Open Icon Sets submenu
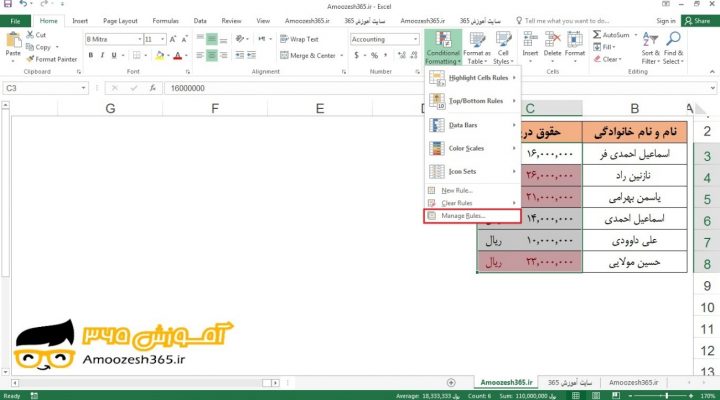720x400 pixels. pyautogui.click(x=473, y=171)
